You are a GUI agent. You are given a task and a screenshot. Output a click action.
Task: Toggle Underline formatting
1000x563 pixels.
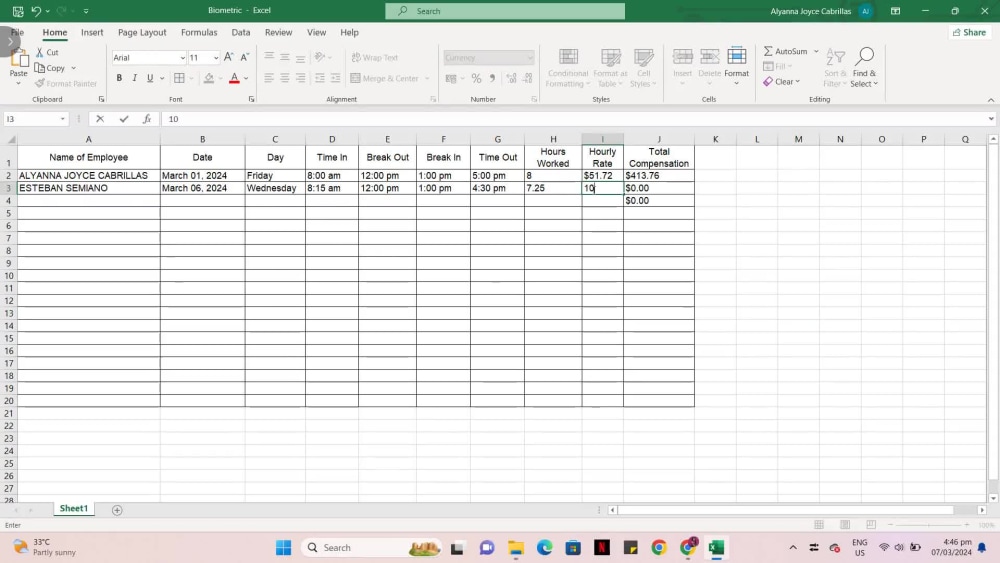tap(150, 78)
